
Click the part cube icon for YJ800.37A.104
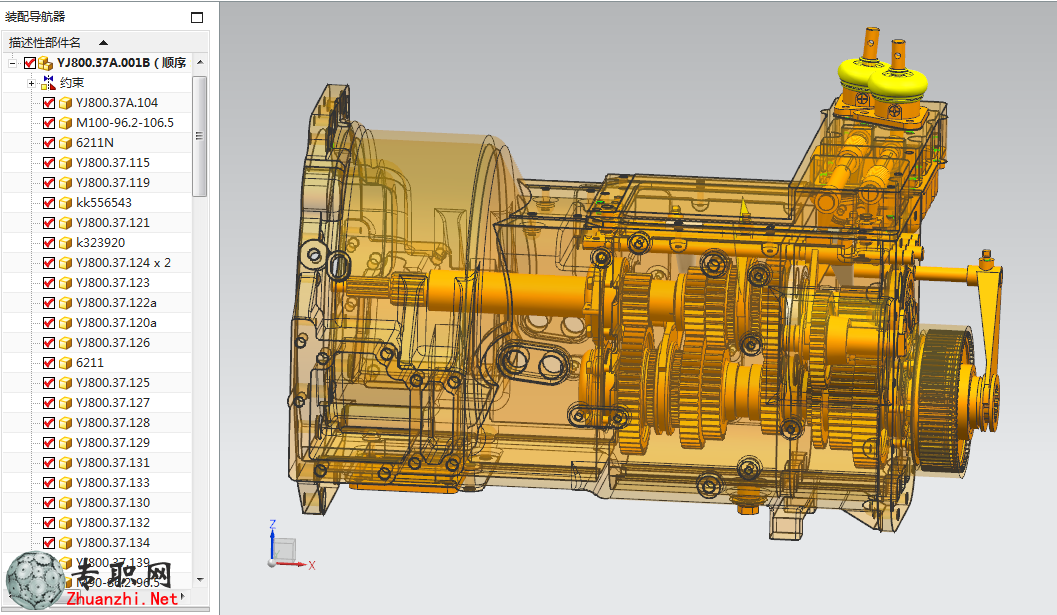click(x=65, y=103)
